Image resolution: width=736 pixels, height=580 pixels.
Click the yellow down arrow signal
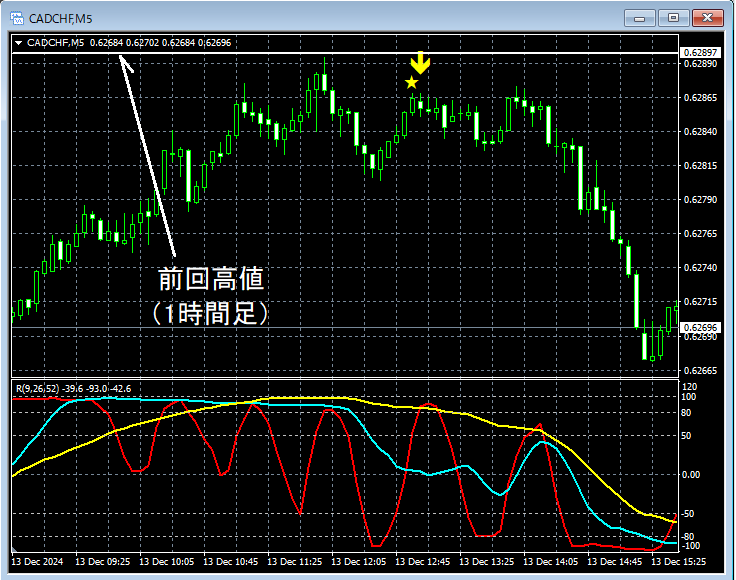[420, 63]
